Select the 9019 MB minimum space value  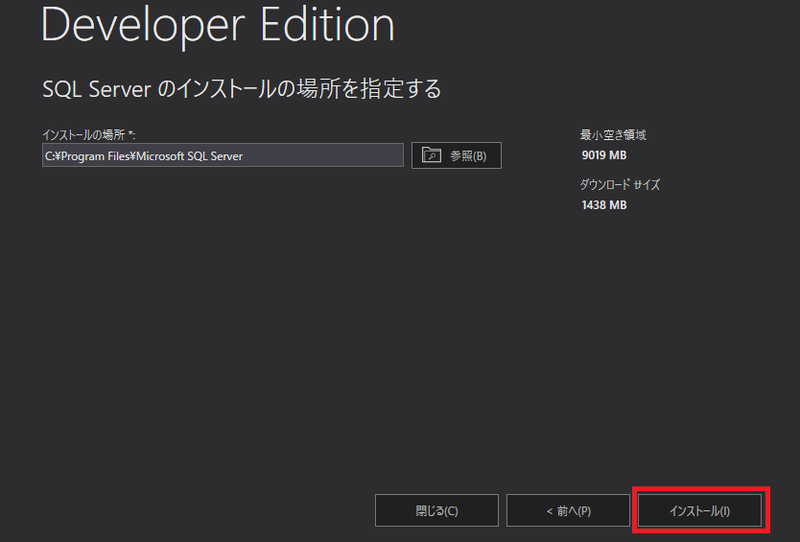click(604, 155)
